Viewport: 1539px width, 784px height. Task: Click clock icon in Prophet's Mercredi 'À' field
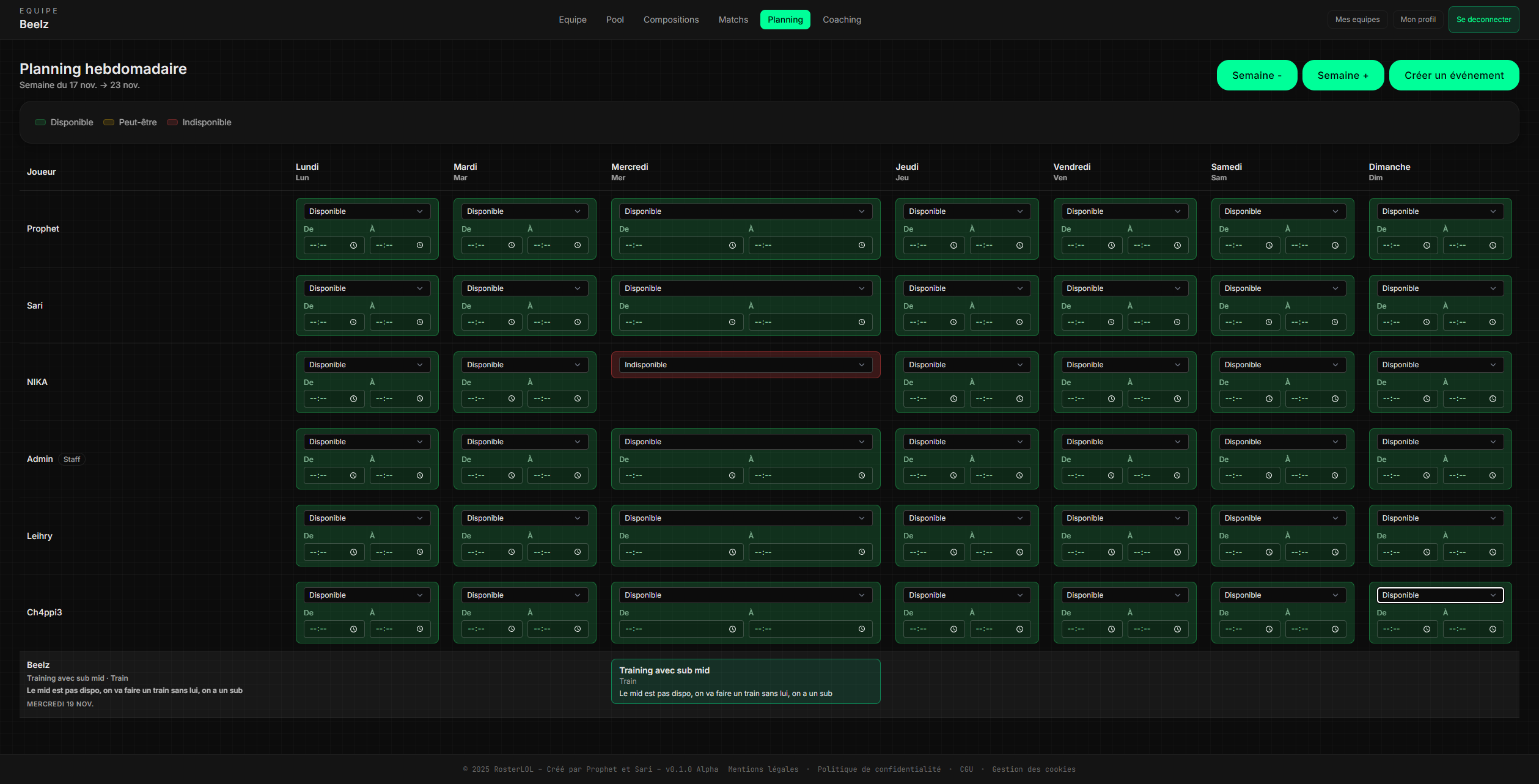tap(862, 246)
